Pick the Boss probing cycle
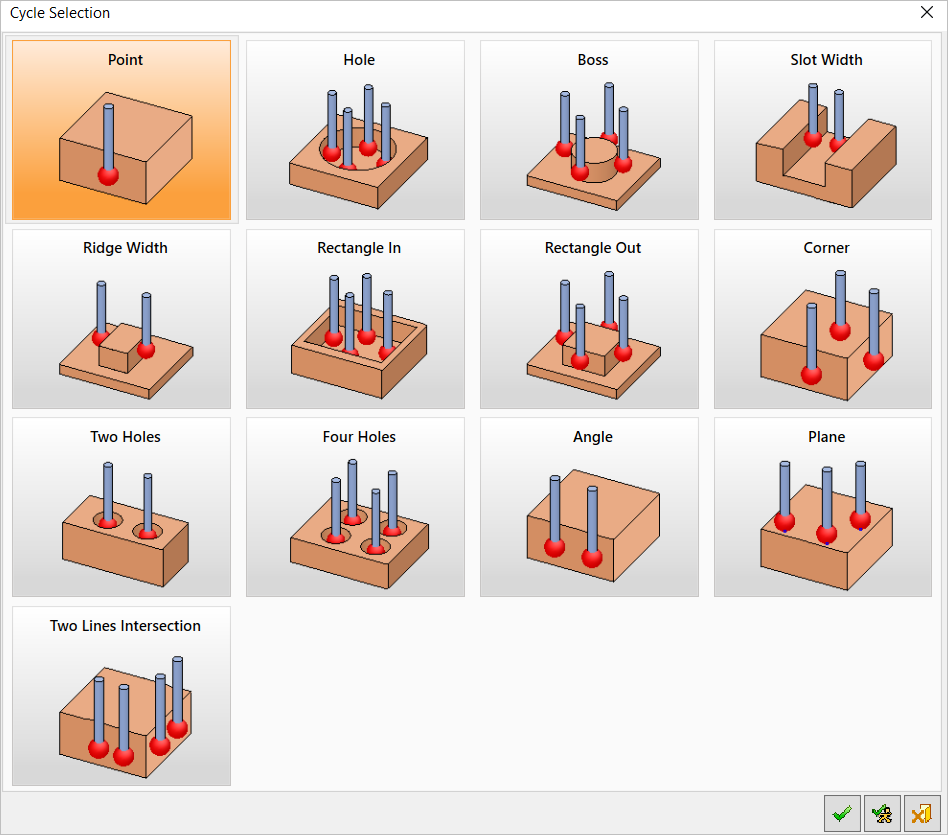948x835 pixels. tap(589, 130)
